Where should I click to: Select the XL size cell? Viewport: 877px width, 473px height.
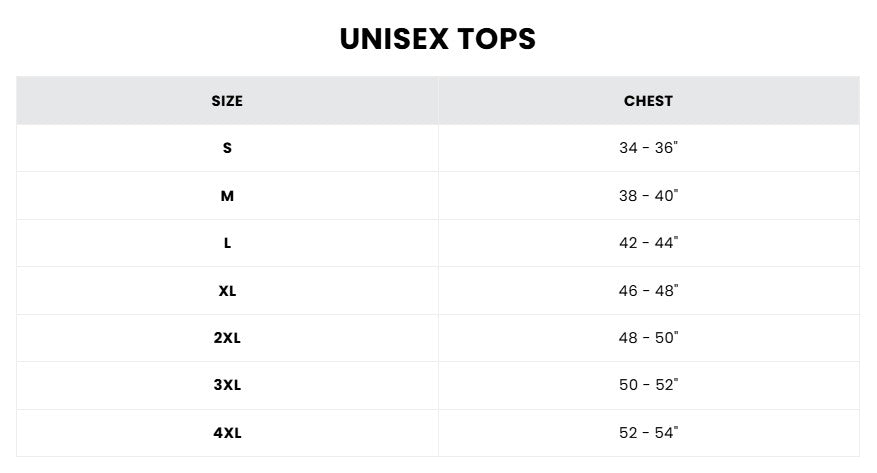point(227,291)
